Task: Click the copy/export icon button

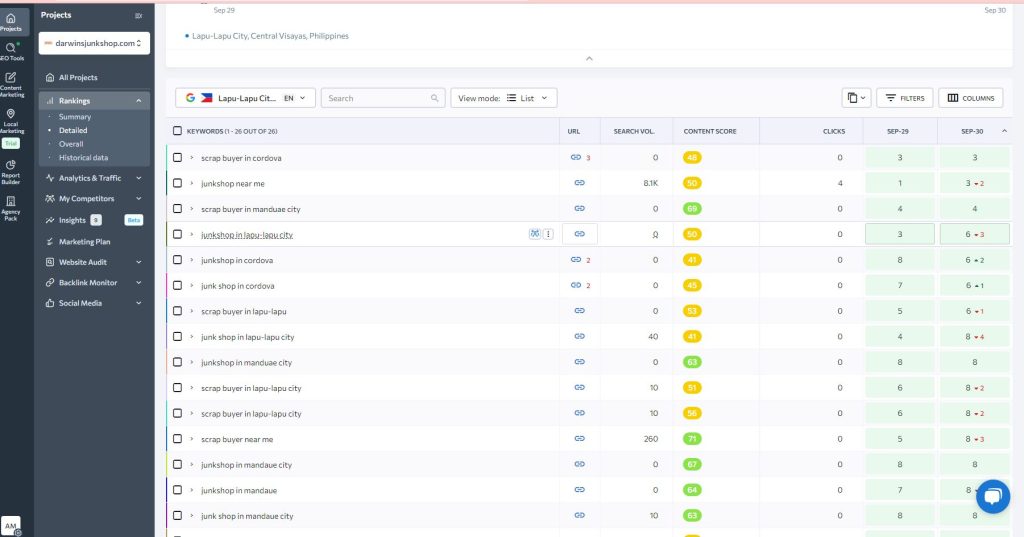Action: (x=856, y=98)
